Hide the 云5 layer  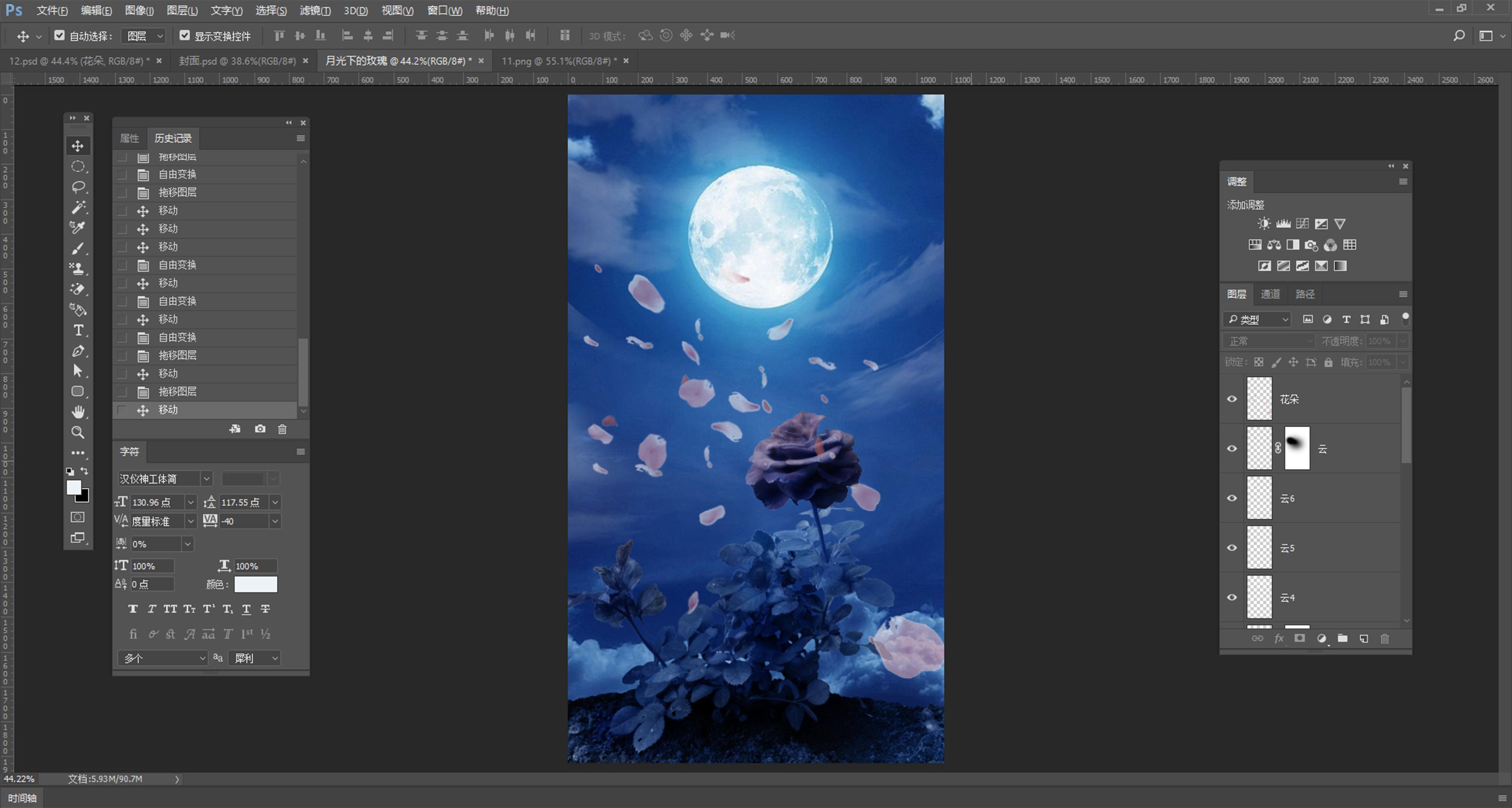[1232, 548]
